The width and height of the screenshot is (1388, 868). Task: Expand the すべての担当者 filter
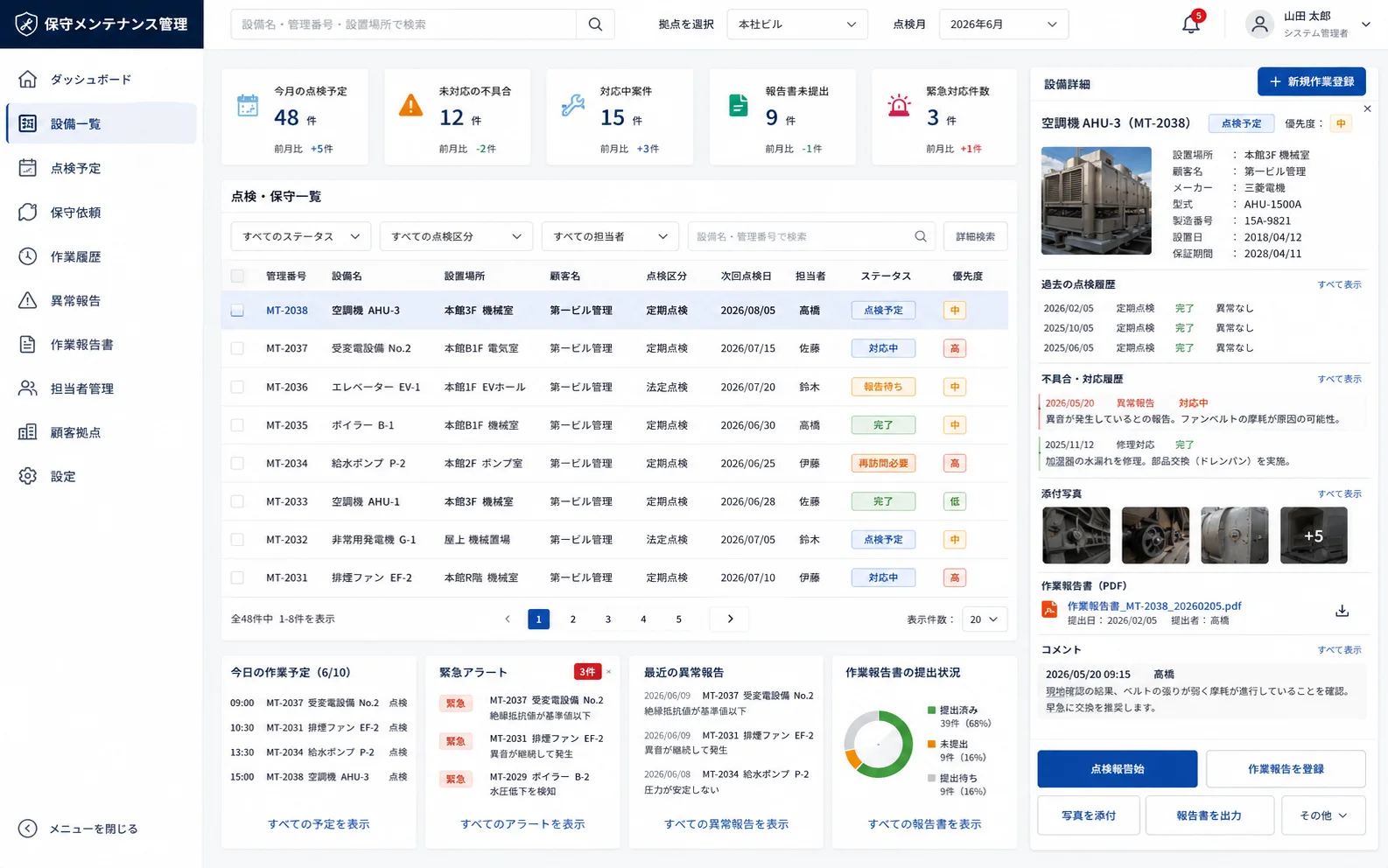pyautogui.click(x=610, y=236)
